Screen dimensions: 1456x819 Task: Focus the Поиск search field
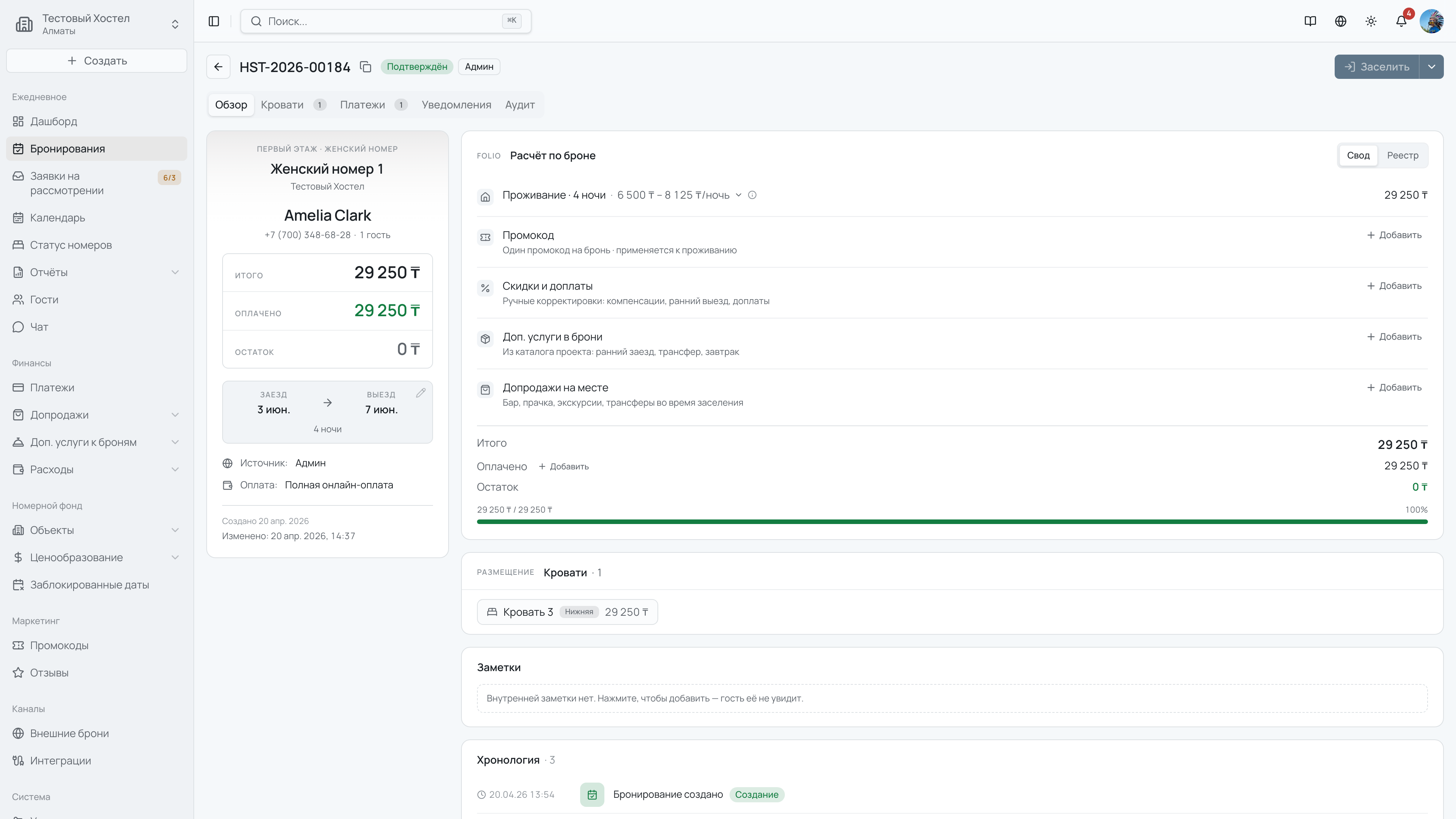[386, 21]
